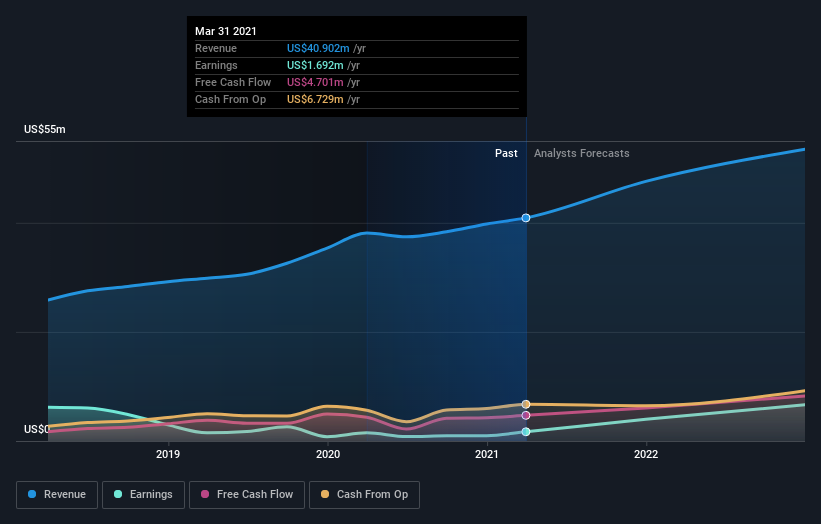The image size is (821, 524).
Task: Click the US$55m axis label
Action: pyautogui.click(x=45, y=129)
